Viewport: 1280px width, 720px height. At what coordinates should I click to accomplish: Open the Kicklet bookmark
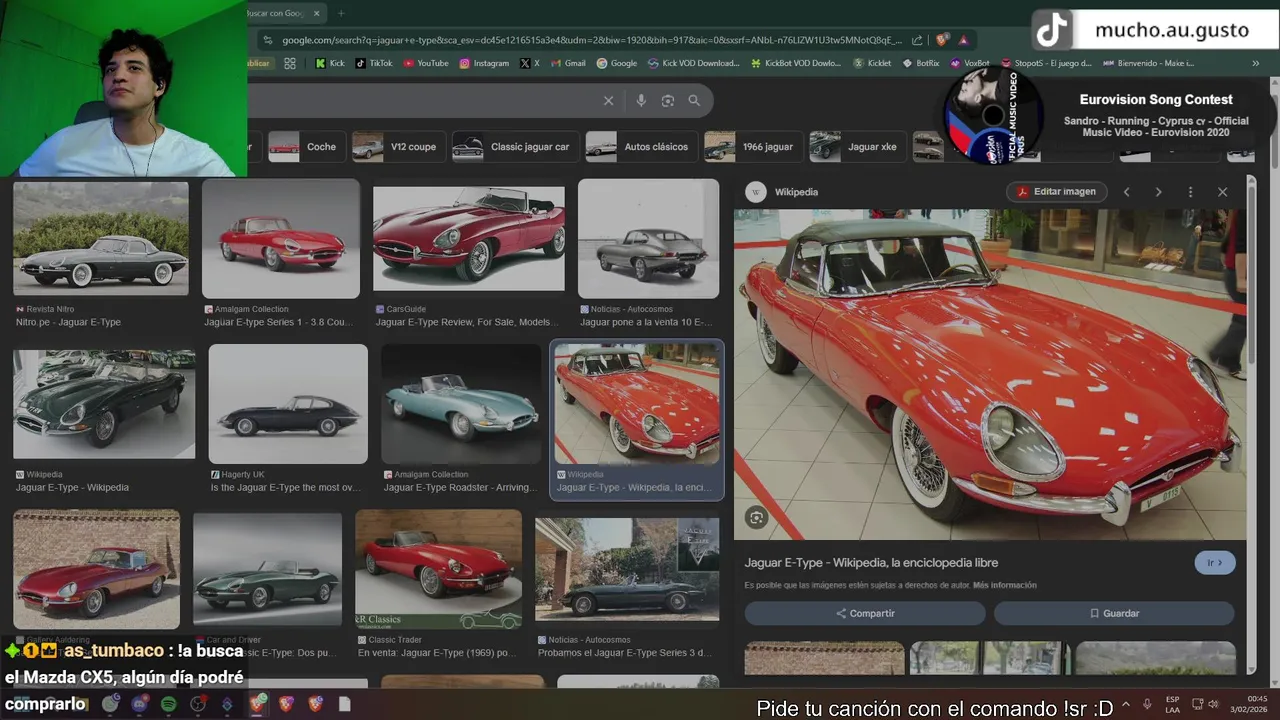872,63
